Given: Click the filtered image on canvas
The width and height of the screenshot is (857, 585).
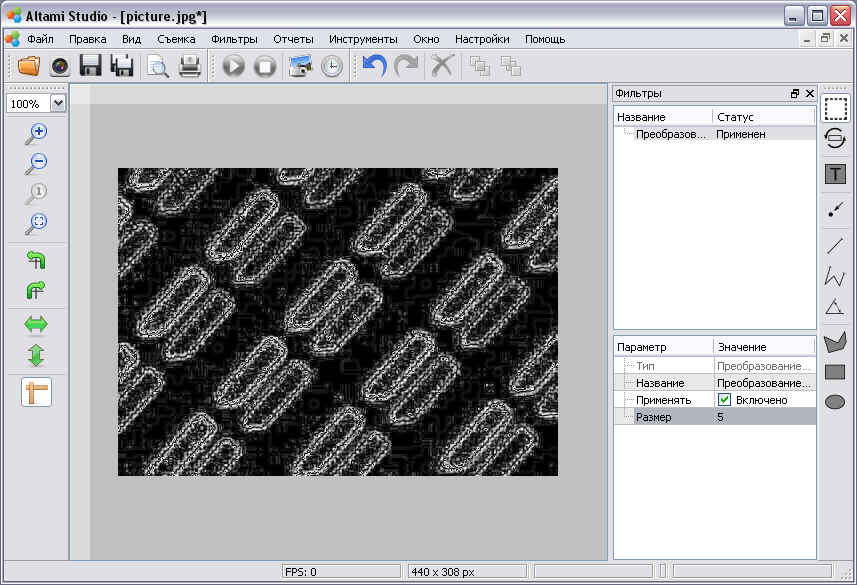Looking at the screenshot, I should [338, 321].
